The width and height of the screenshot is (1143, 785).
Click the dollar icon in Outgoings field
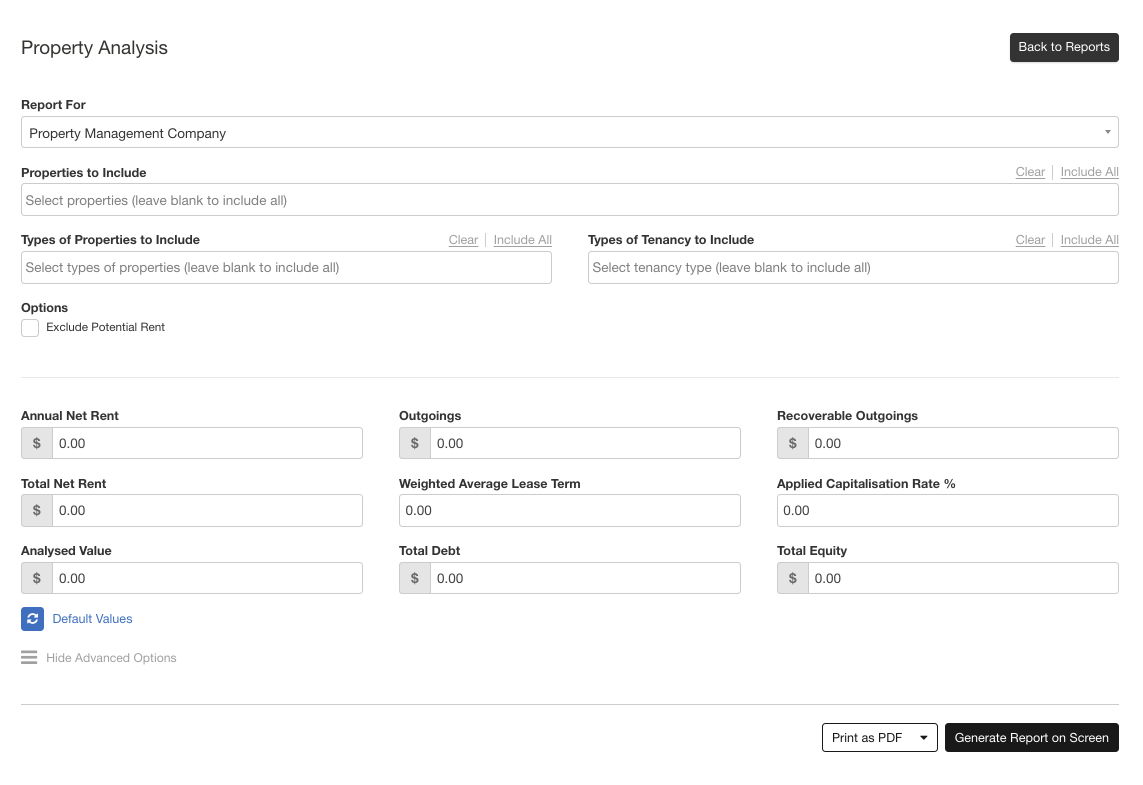coord(415,443)
